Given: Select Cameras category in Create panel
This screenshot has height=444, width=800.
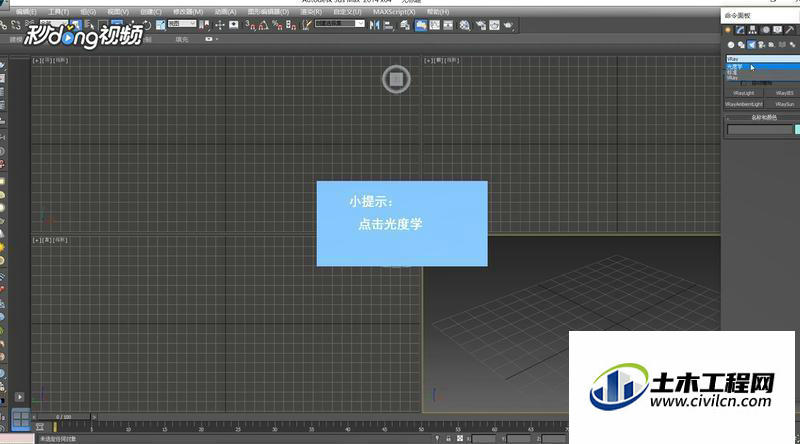Looking at the screenshot, I should point(761,44).
